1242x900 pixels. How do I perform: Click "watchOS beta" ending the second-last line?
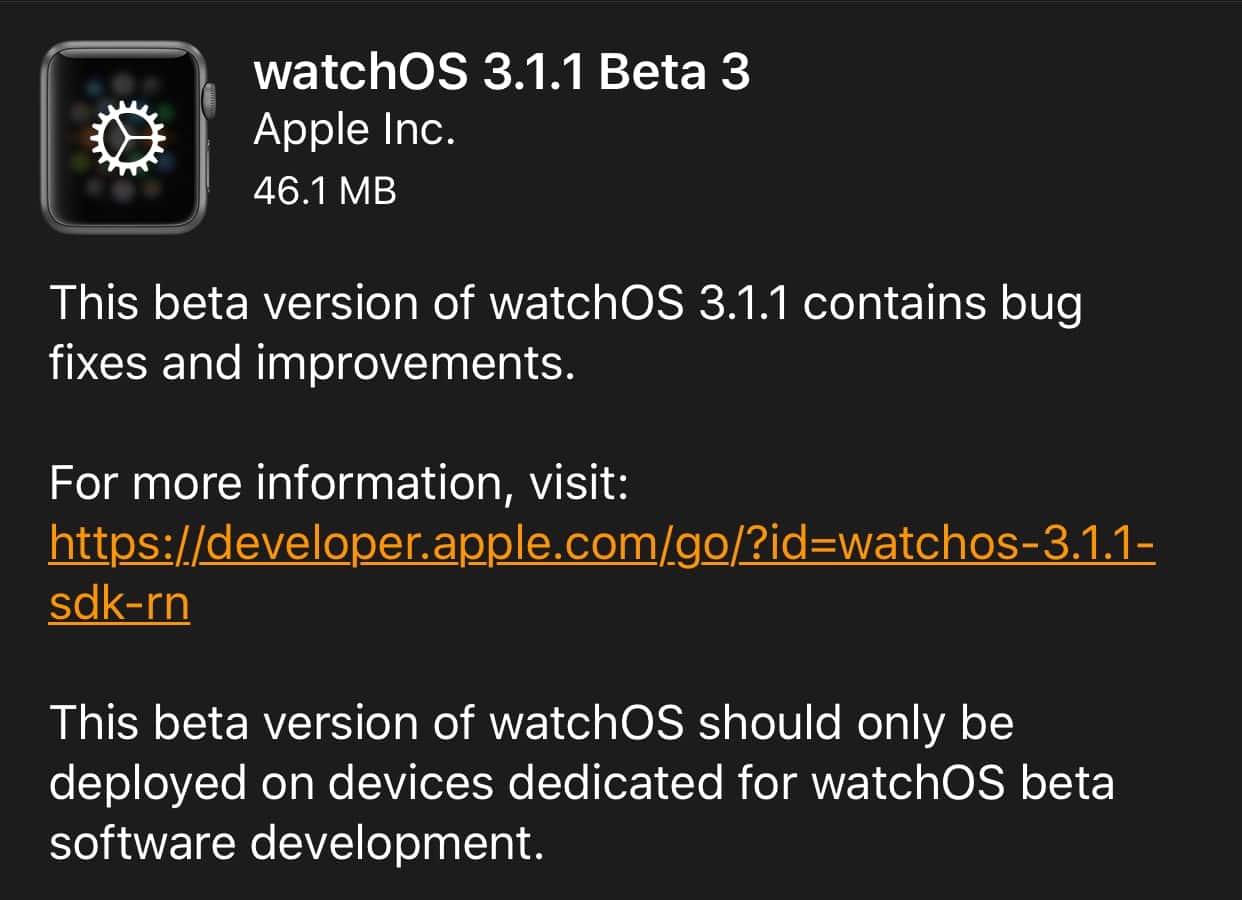tap(962, 784)
